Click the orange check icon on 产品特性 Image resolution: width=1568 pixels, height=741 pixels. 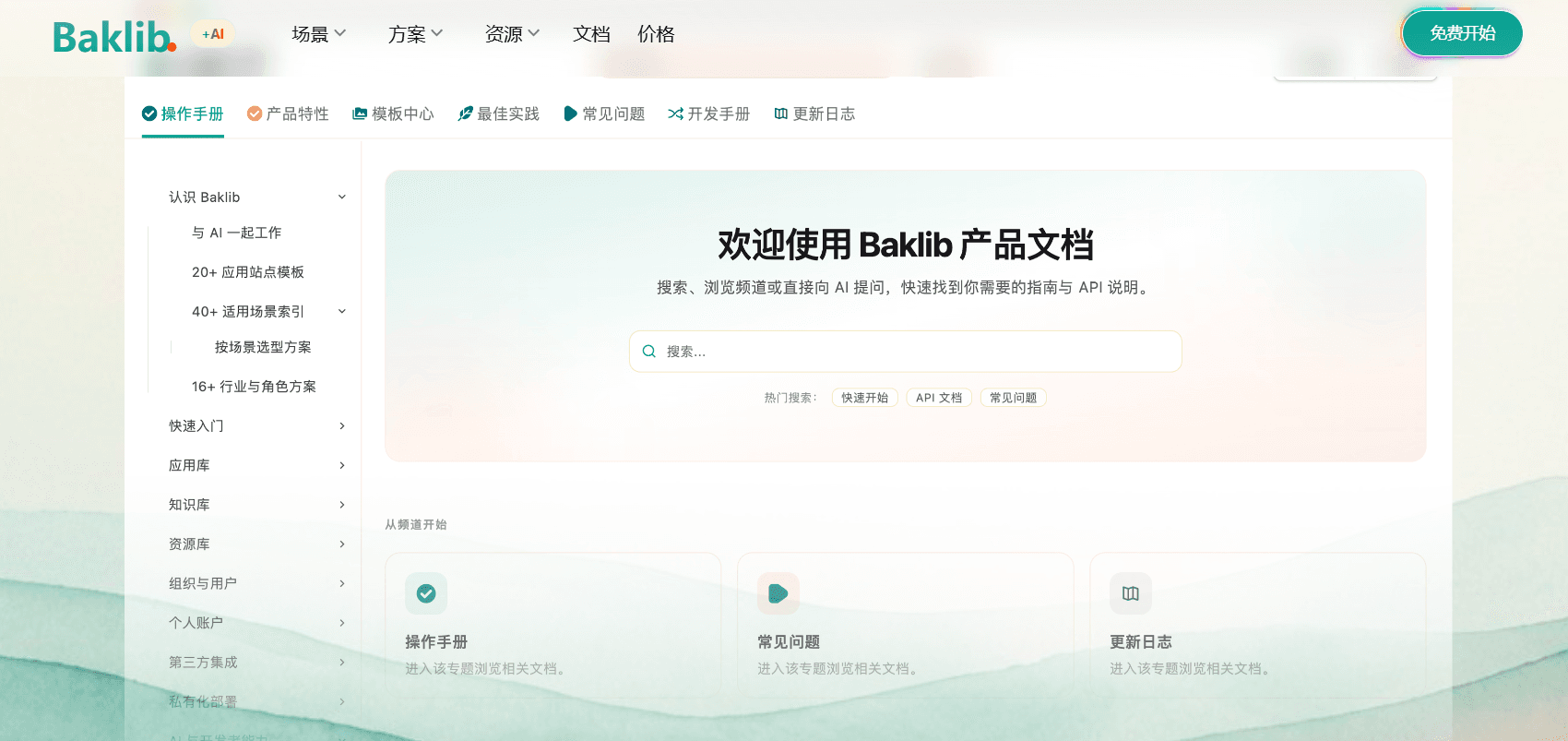pos(255,114)
